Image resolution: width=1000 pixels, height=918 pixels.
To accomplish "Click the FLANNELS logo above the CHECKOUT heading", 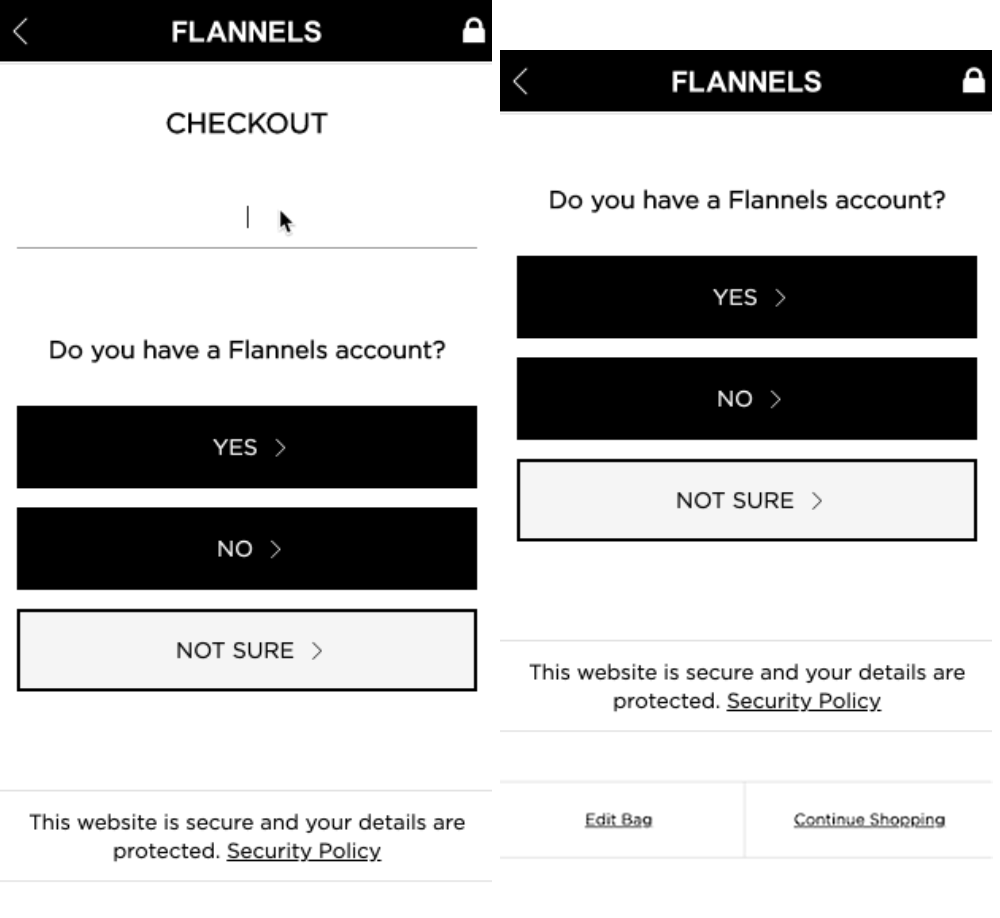I will pyautogui.click(x=246, y=32).
